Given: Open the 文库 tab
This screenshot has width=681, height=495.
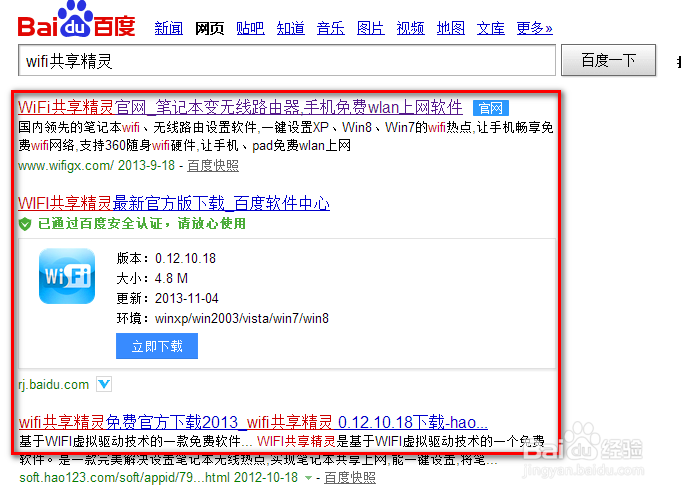Looking at the screenshot, I should pyautogui.click(x=490, y=28).
